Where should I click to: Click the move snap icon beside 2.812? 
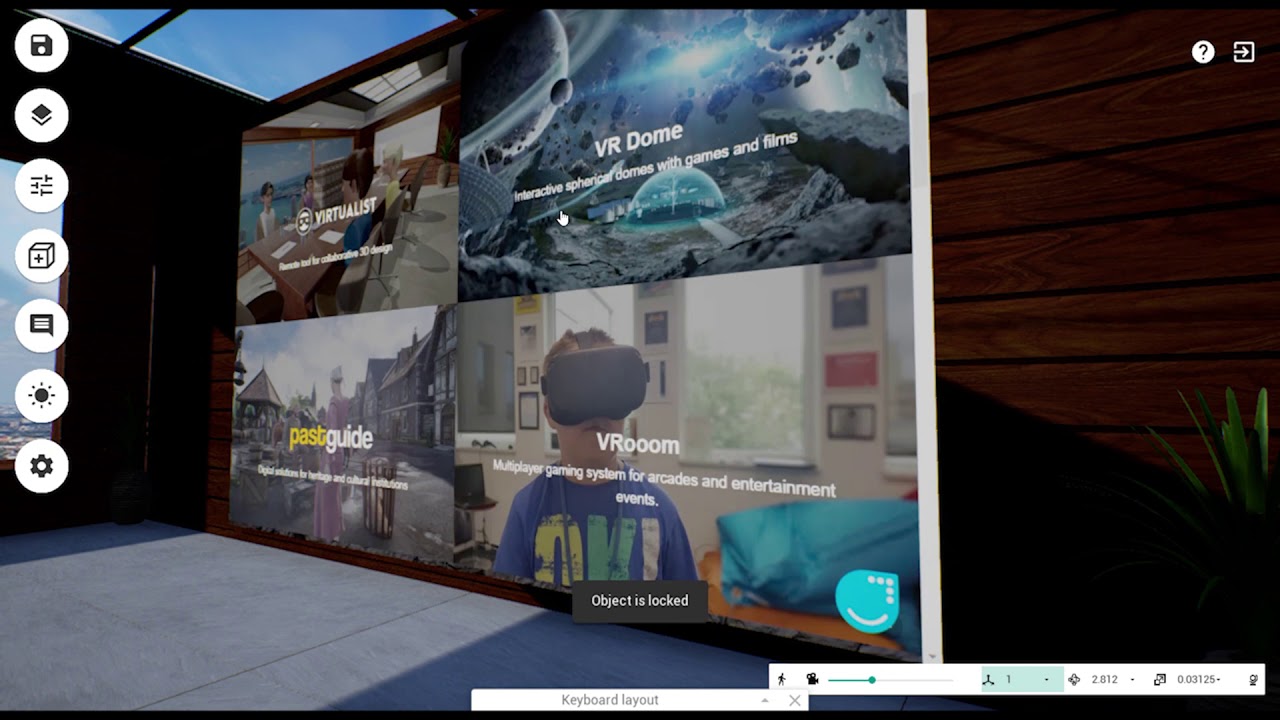coord(1074,679)
